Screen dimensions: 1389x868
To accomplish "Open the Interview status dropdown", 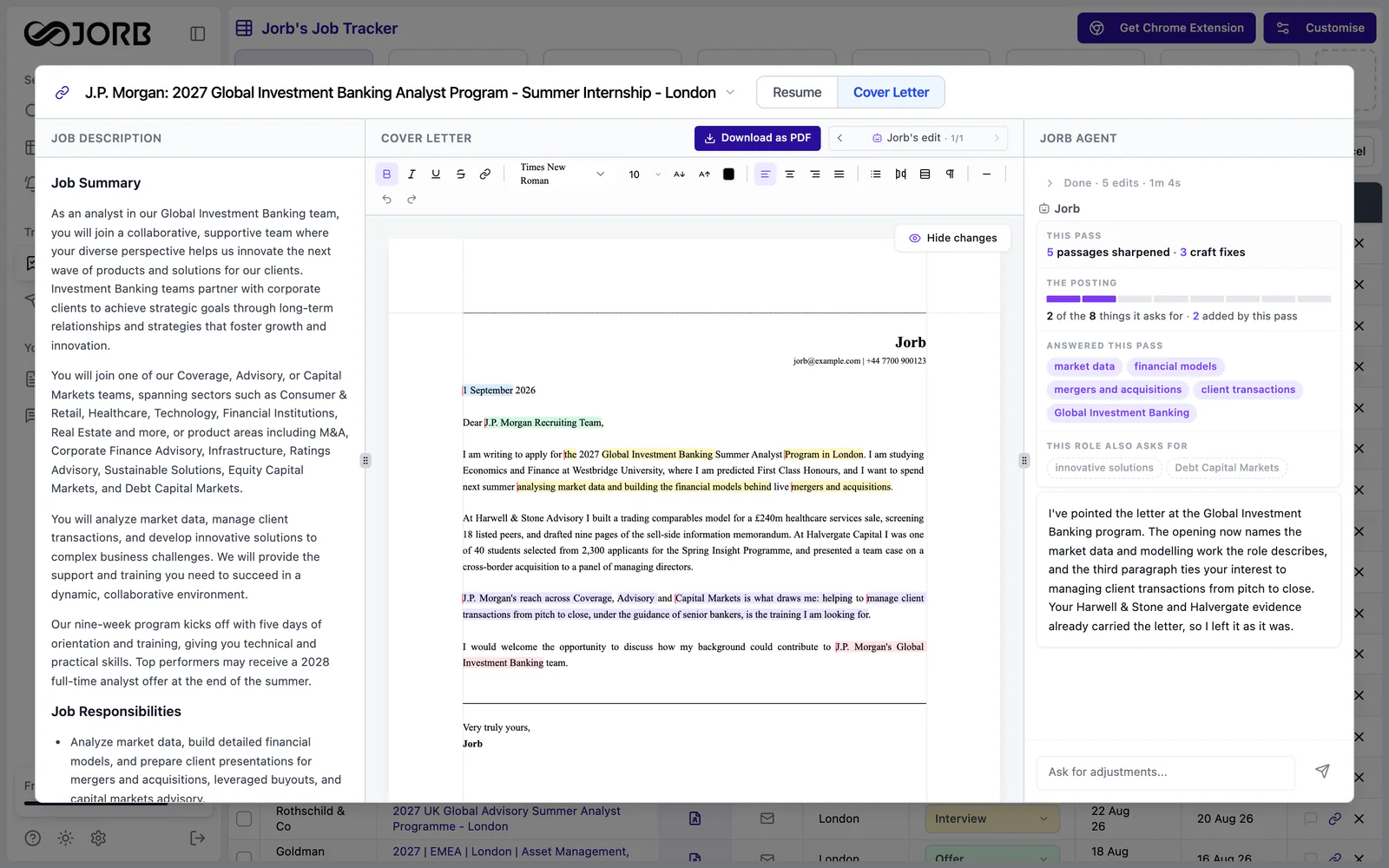I will 991,819.
